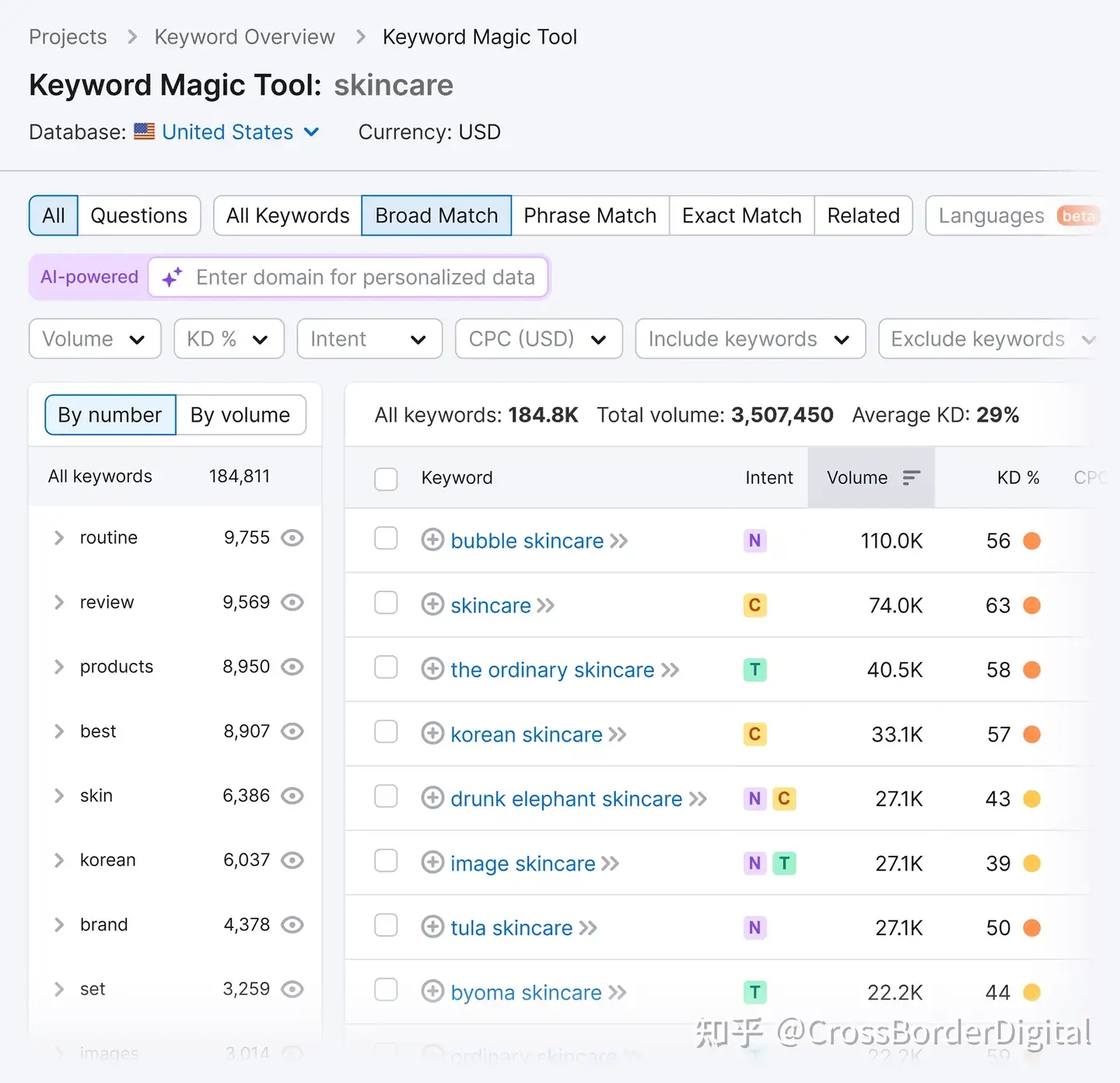
Task: Switch to the Phrase Match tab
Action: point(590,216)
